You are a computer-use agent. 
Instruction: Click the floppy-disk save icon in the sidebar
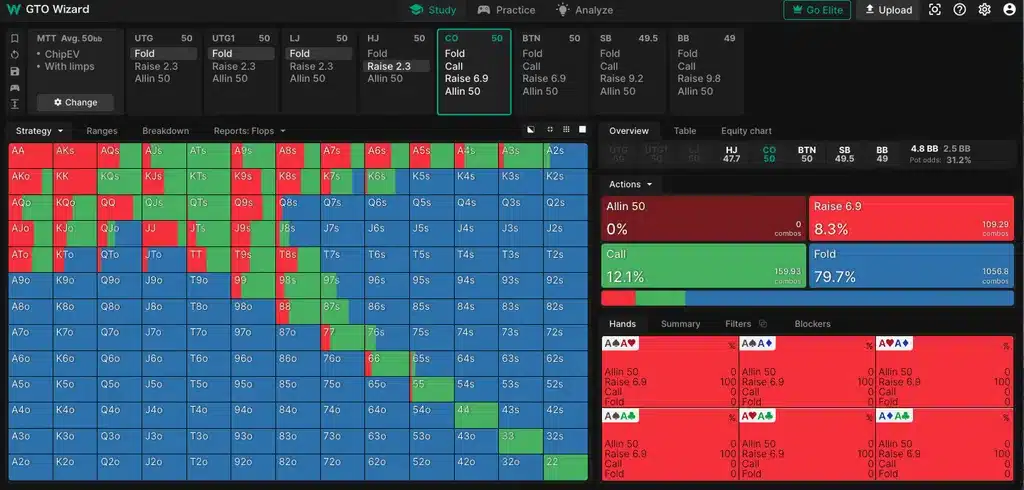click(14, 71)
